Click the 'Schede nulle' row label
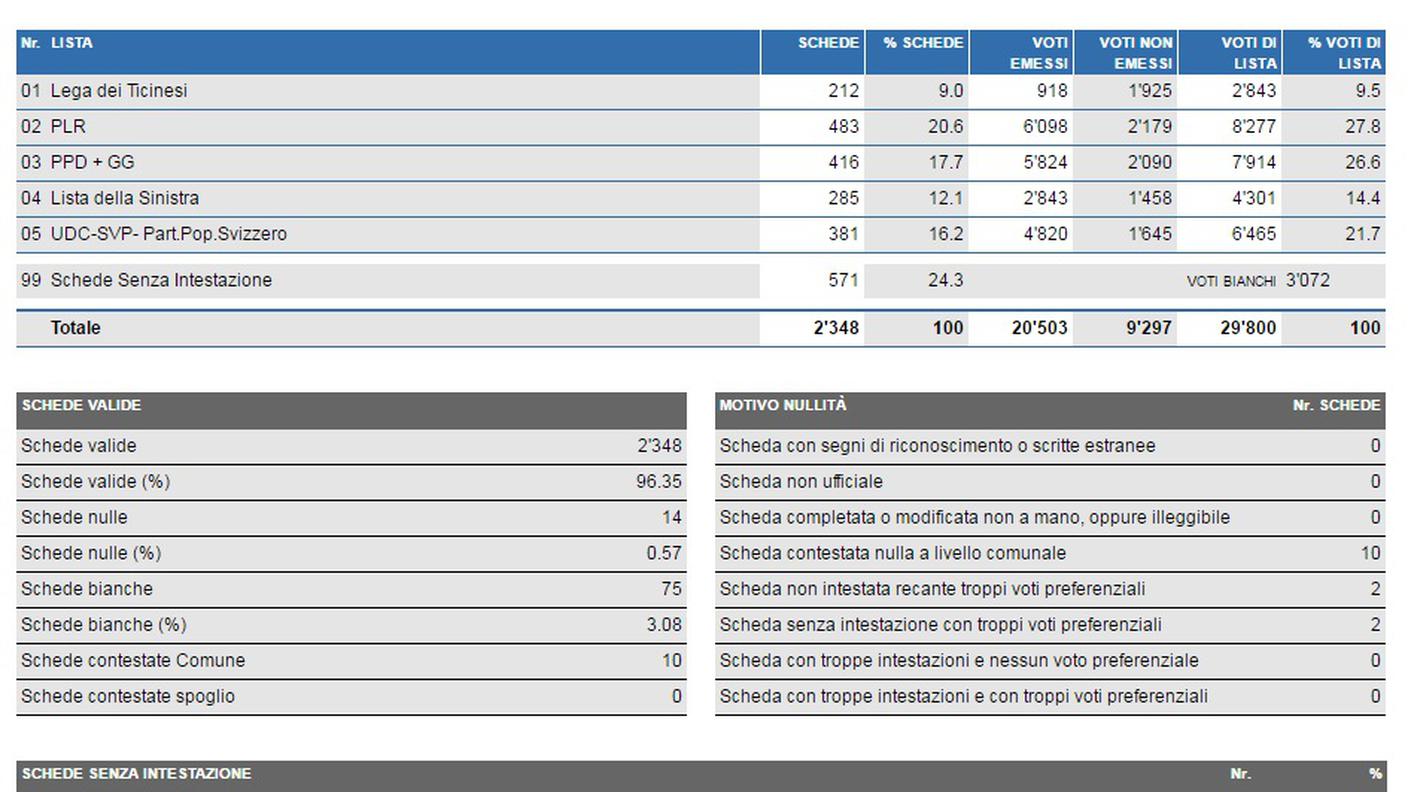 click(74, 518)
